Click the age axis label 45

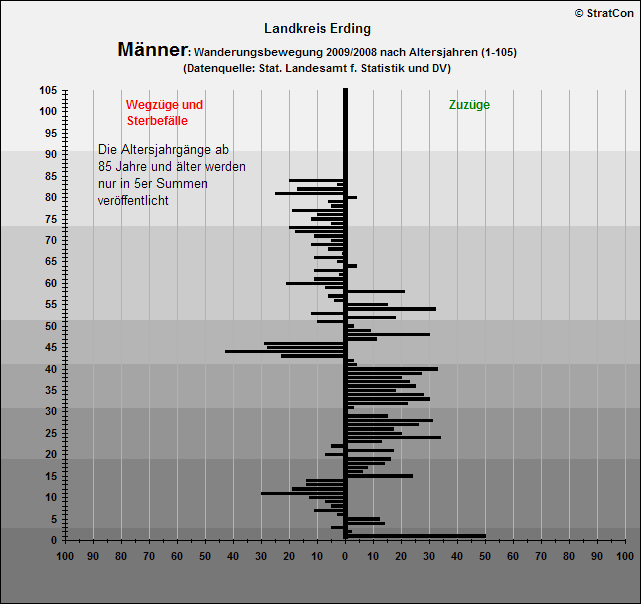[x=51, y=348]
